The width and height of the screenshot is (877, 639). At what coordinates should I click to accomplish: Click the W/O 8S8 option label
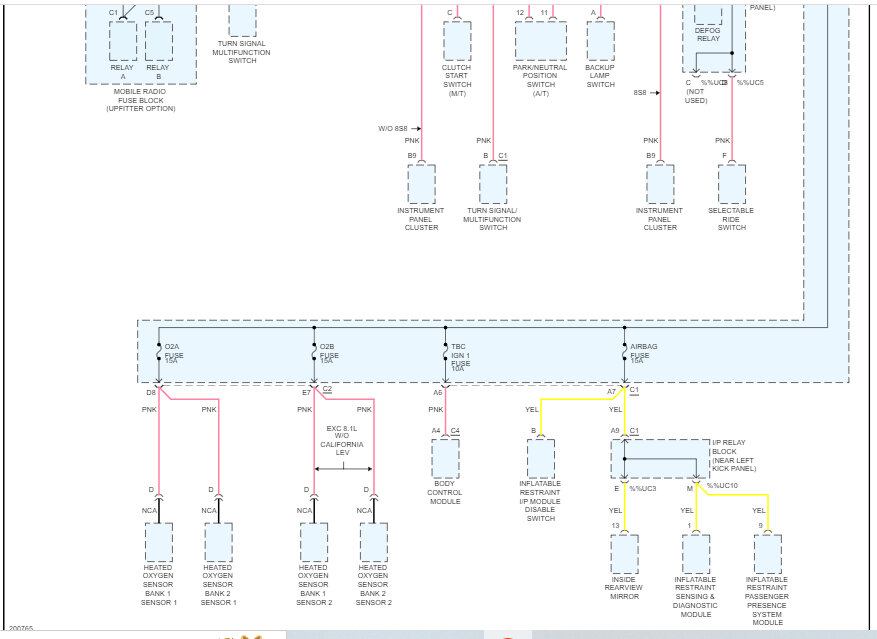click(x=393, y=129)
